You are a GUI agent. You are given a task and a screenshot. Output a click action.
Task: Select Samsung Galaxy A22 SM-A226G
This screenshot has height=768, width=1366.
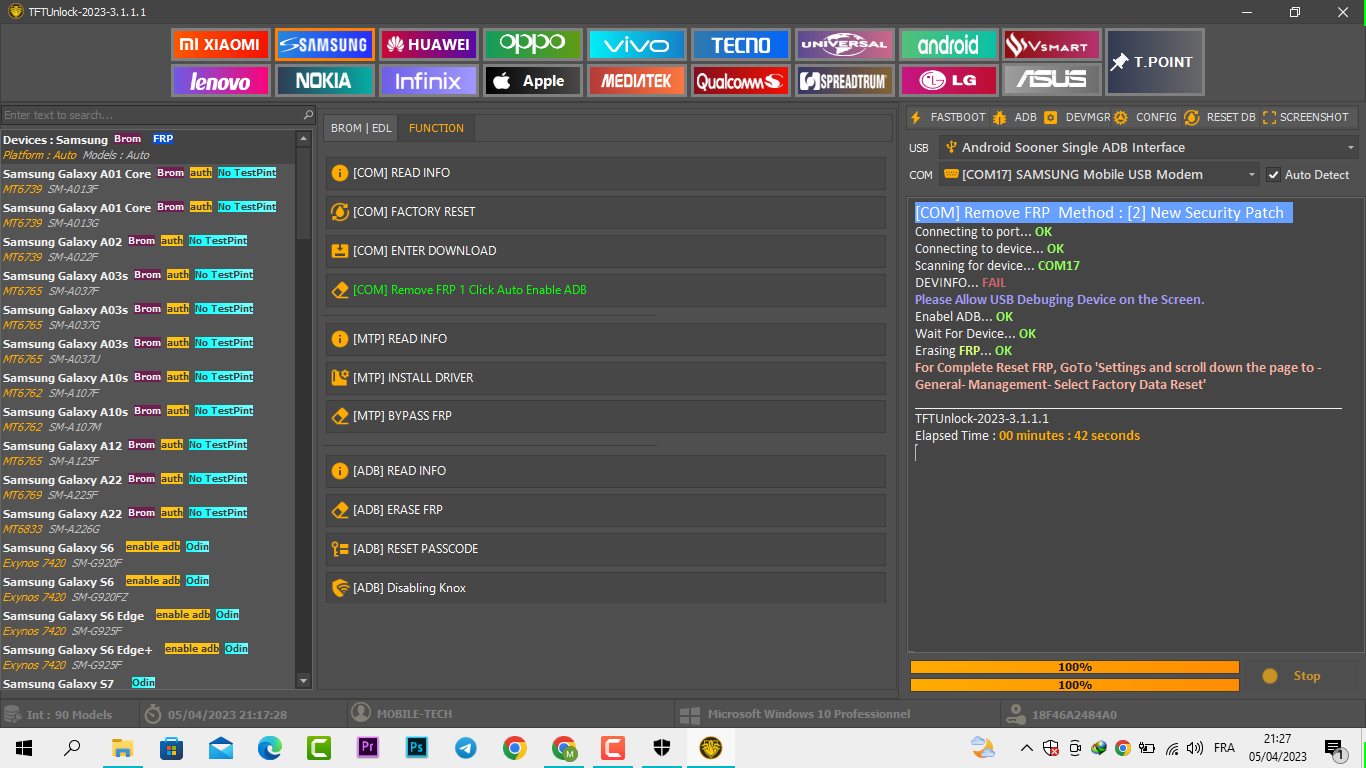tap(148, 521)
